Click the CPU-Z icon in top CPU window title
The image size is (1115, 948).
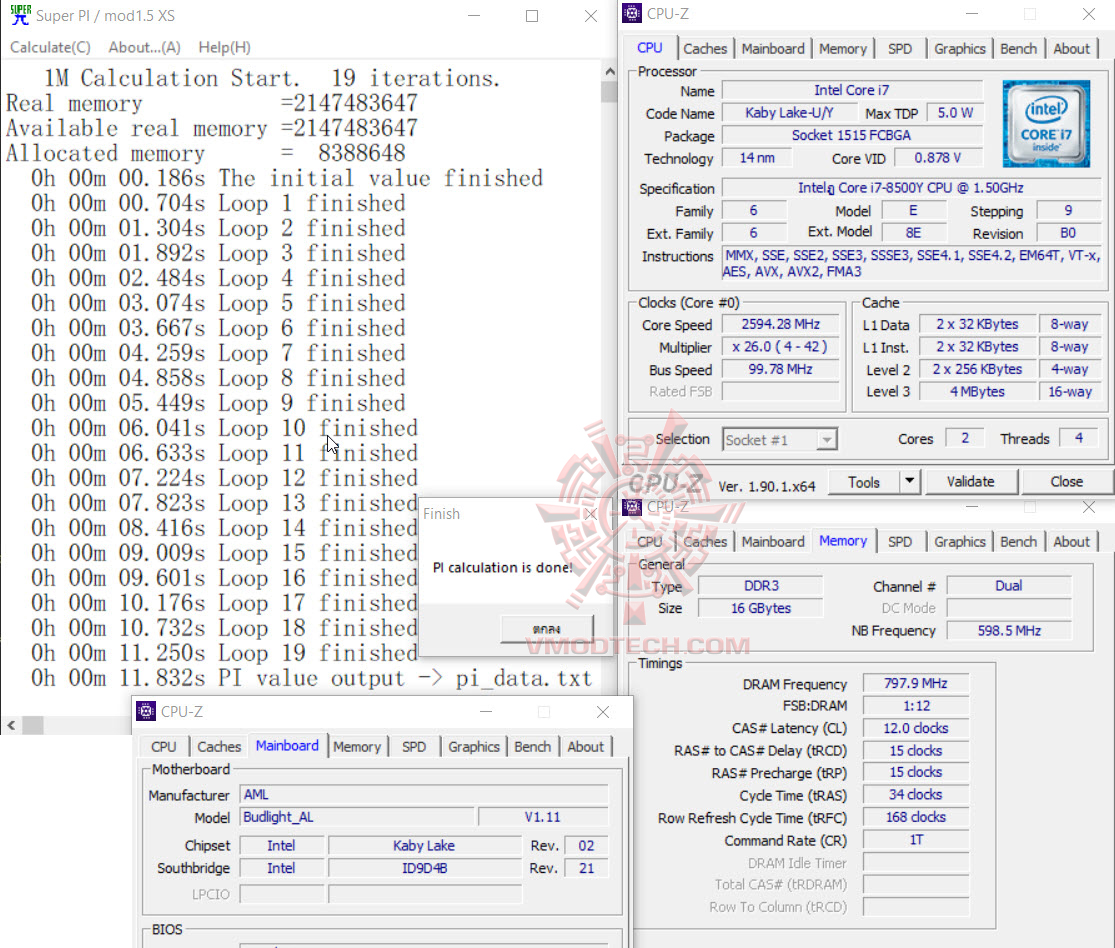click(631, 14)
